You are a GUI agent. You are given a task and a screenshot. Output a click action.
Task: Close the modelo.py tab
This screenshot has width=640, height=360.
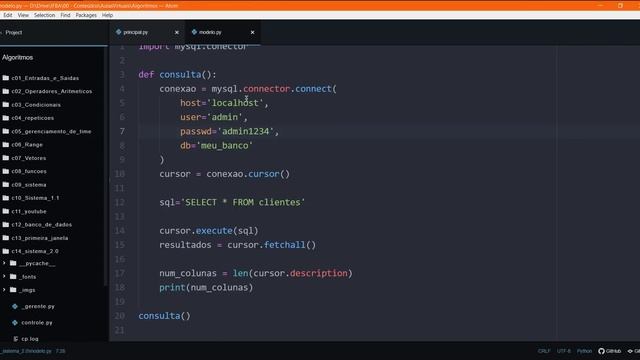coord(252,32)
